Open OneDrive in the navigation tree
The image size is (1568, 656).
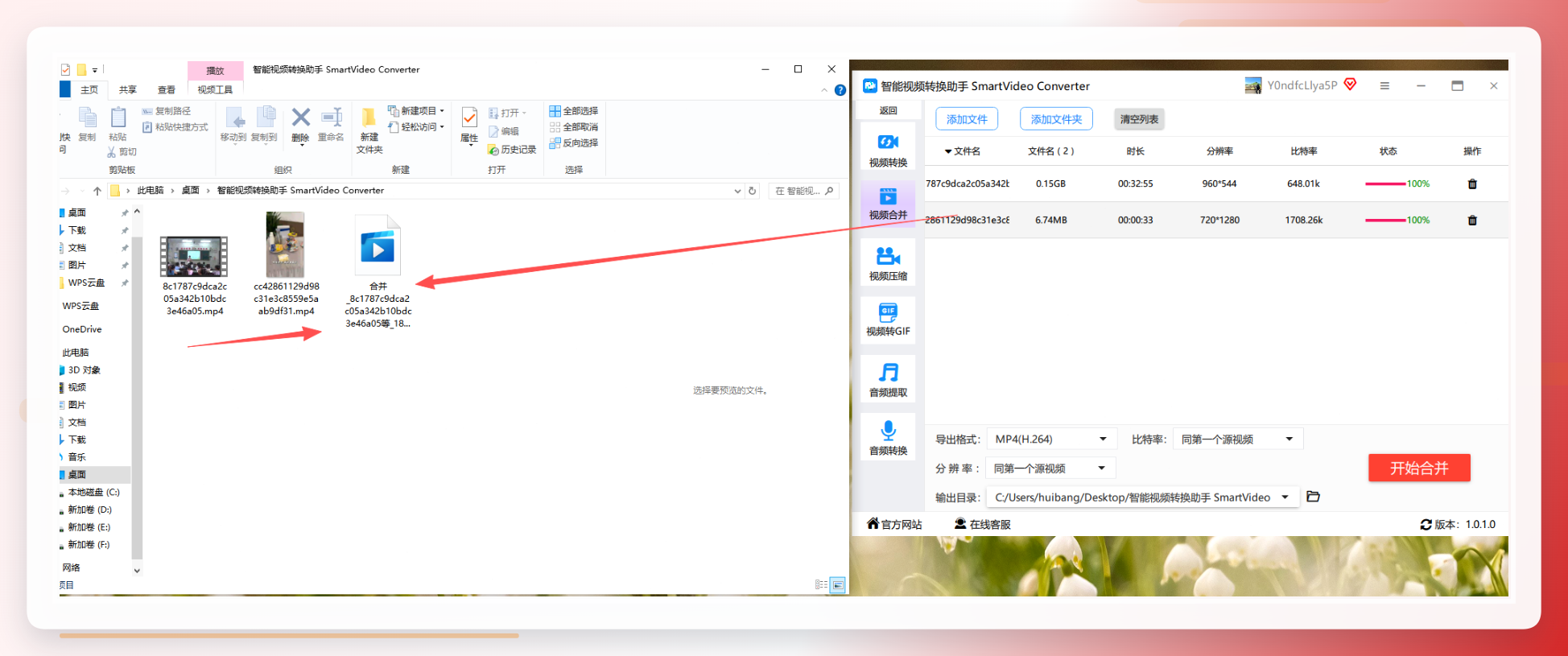[x=82, y=329]
